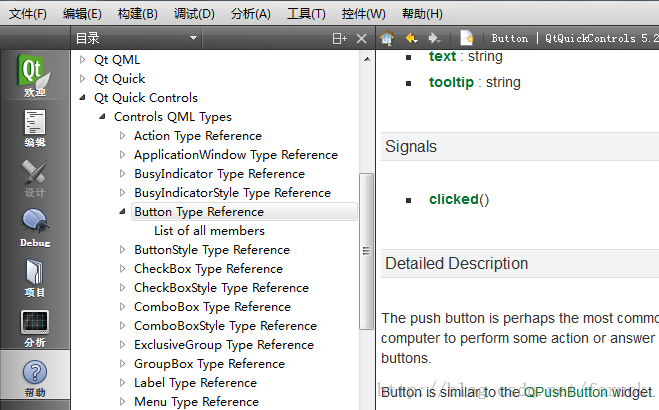The width and height of the screenshot is (659, 410).
Task: Close the contents sidebar panel
Action: pyautogui.click(x=361, y=39)
